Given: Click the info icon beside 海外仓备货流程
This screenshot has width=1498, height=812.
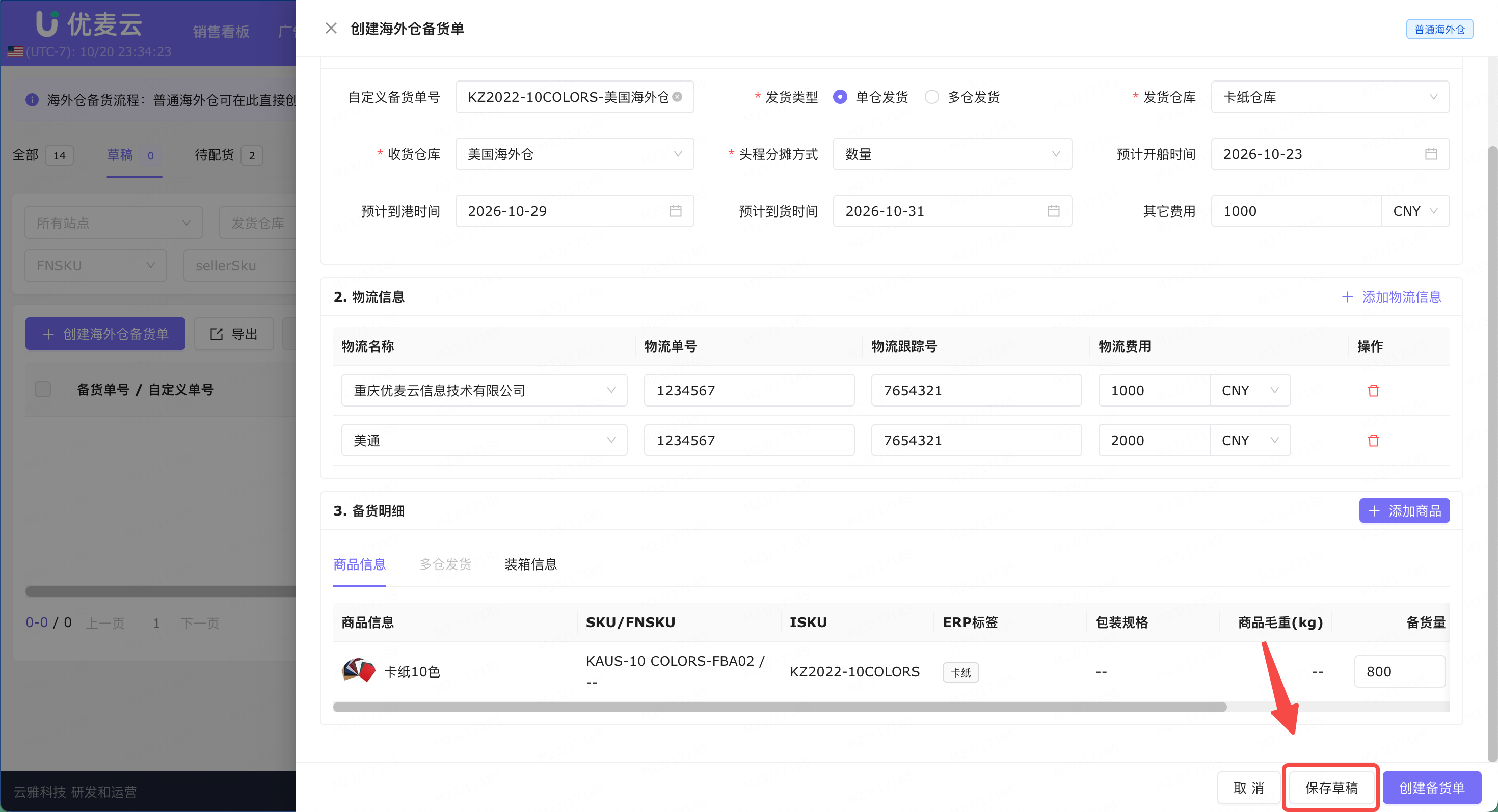Looking at the screenshot, I should [x=32, y=100].
